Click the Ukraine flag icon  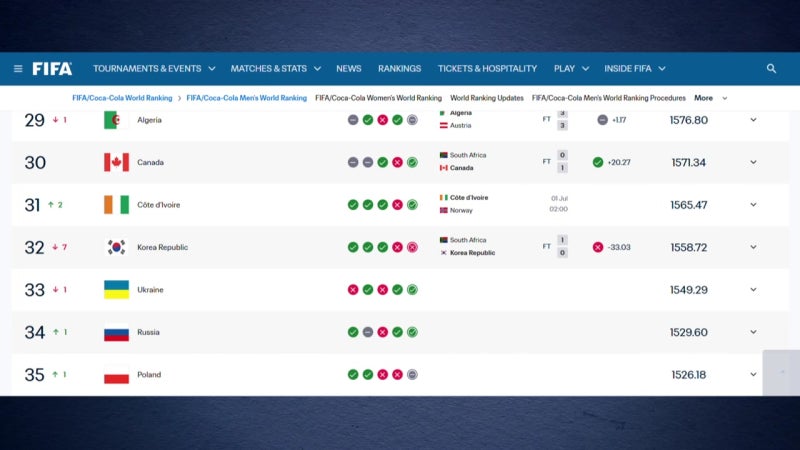[116, 289]
